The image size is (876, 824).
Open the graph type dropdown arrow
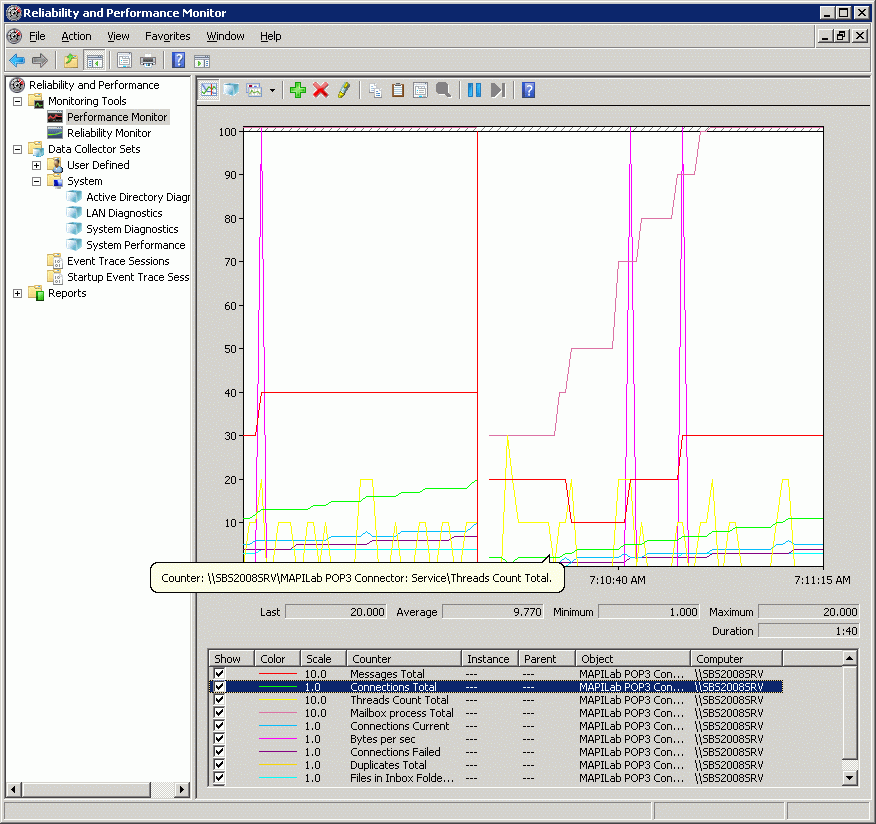click(272, 90)
